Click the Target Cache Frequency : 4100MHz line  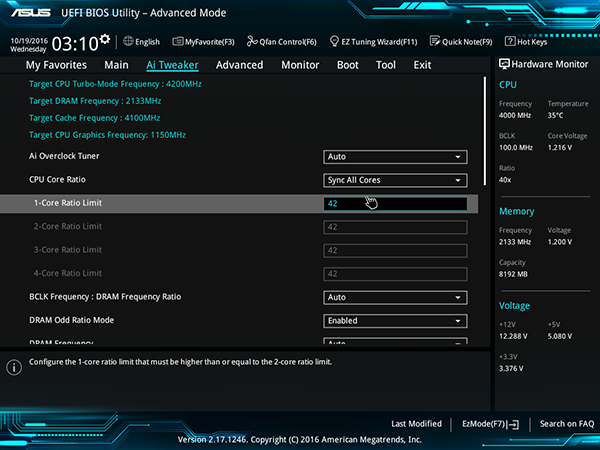tap(95, 118)
